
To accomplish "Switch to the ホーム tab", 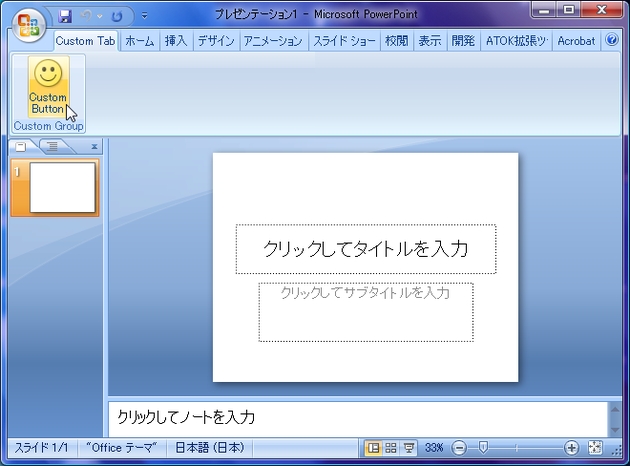I will click(139, 41).
